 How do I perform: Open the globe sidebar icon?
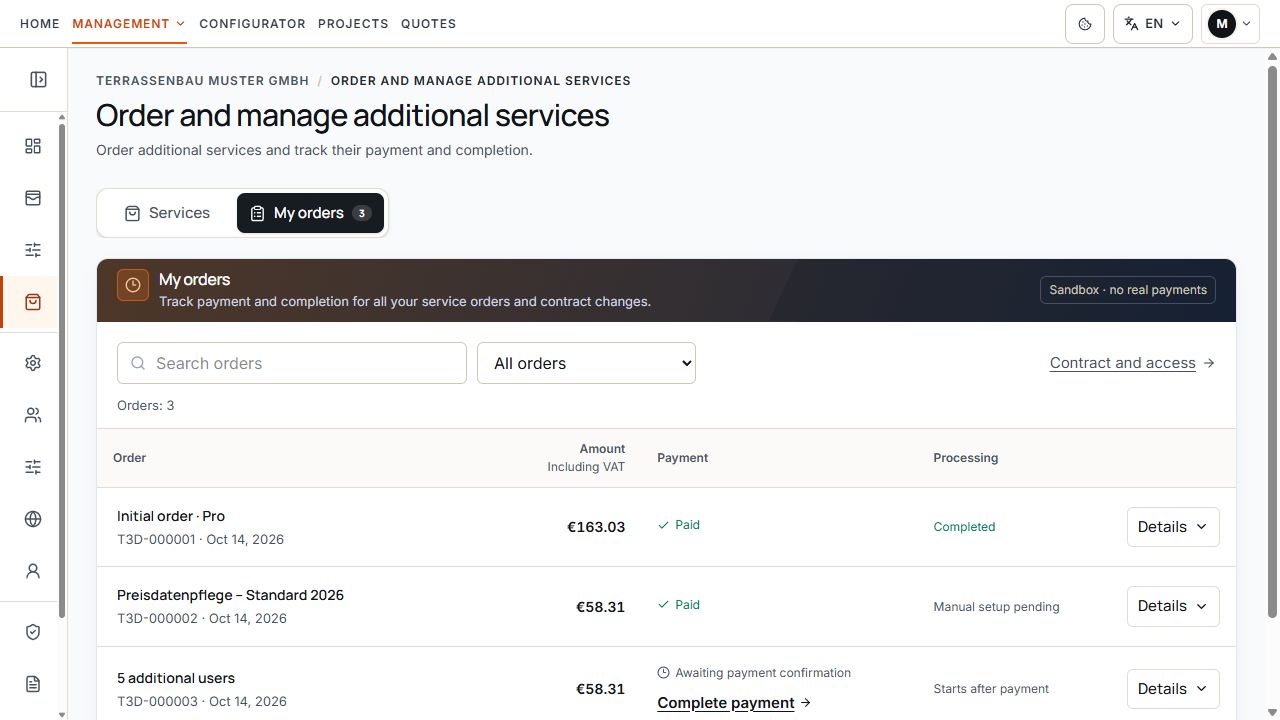pyautogui.click(x=33, y=519)
